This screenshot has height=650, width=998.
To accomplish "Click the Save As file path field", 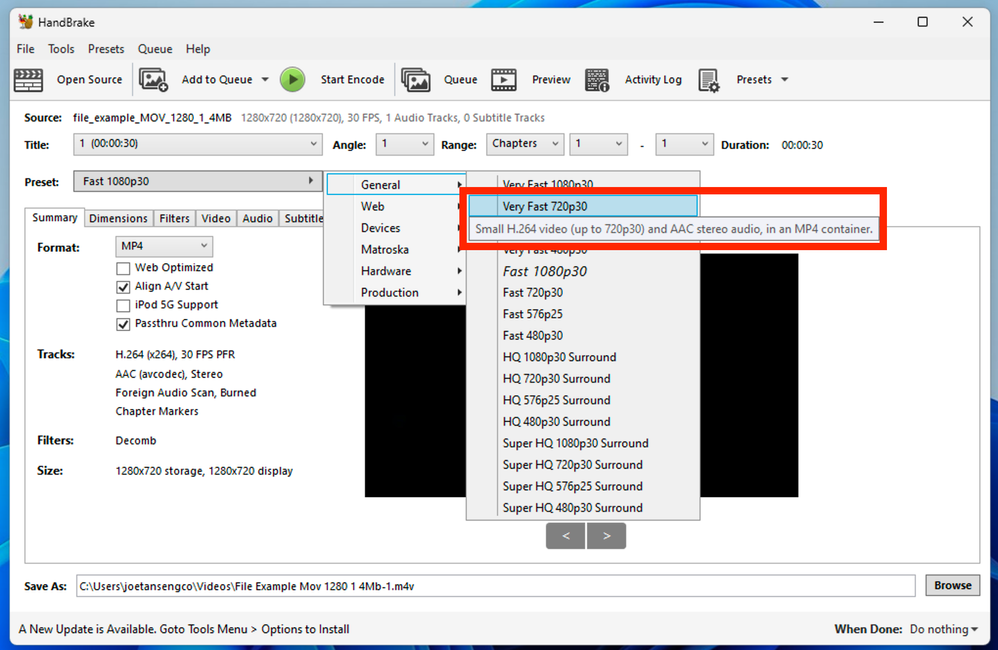I will point(496,586).
